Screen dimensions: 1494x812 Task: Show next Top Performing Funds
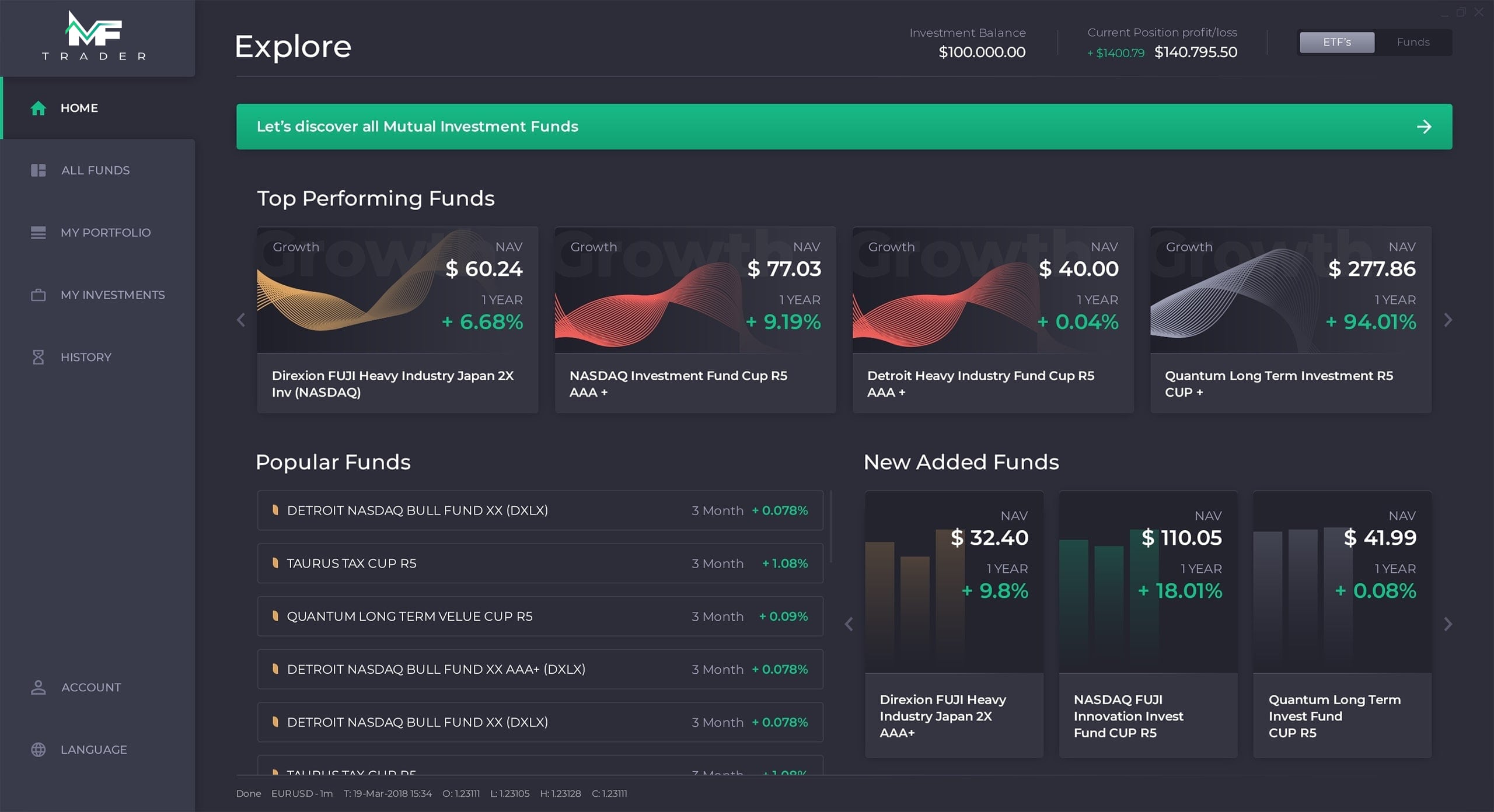coord(1448,320)
